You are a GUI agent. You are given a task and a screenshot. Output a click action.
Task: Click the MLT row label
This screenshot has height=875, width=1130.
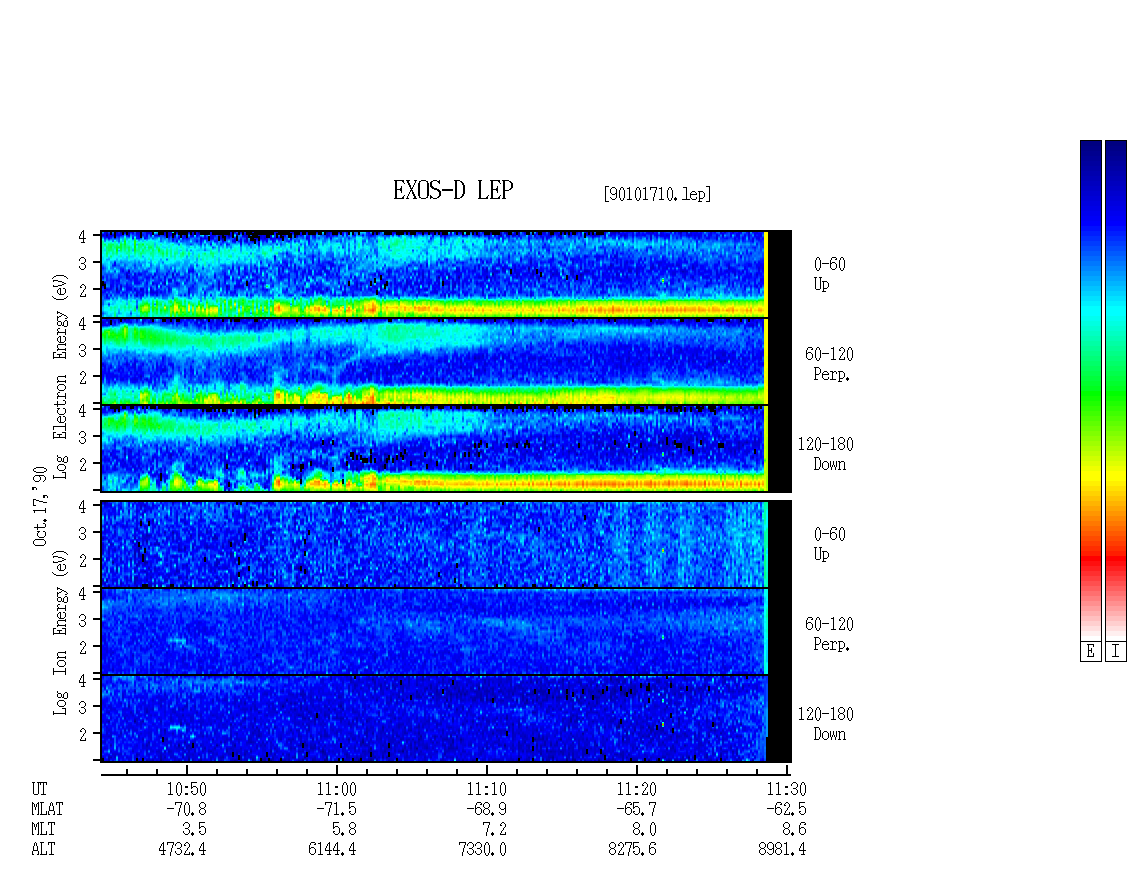pos(43,830)
